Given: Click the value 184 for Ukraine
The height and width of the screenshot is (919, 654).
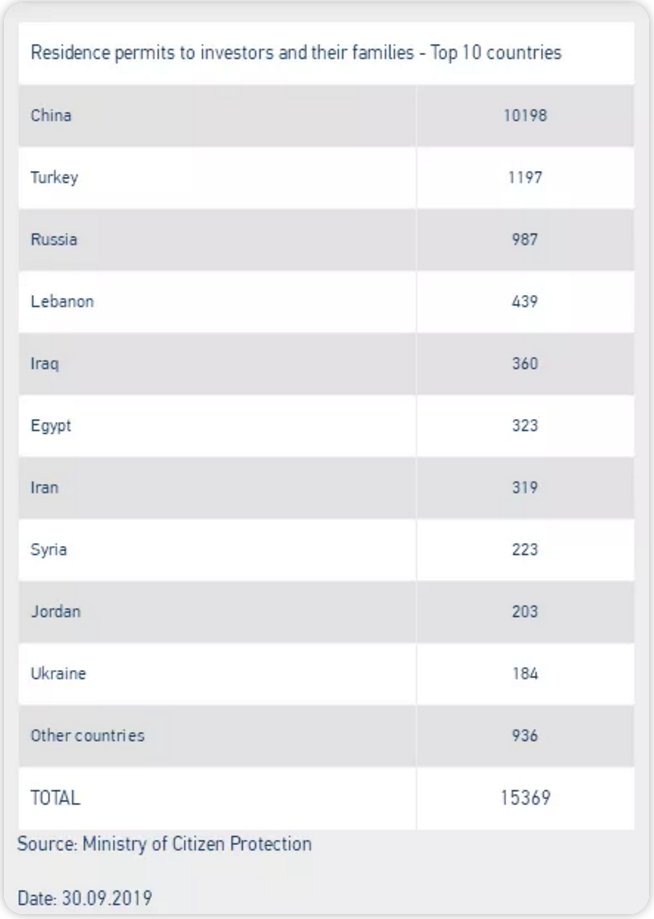Looking at the screenshot, I should (x=525, y=673).
